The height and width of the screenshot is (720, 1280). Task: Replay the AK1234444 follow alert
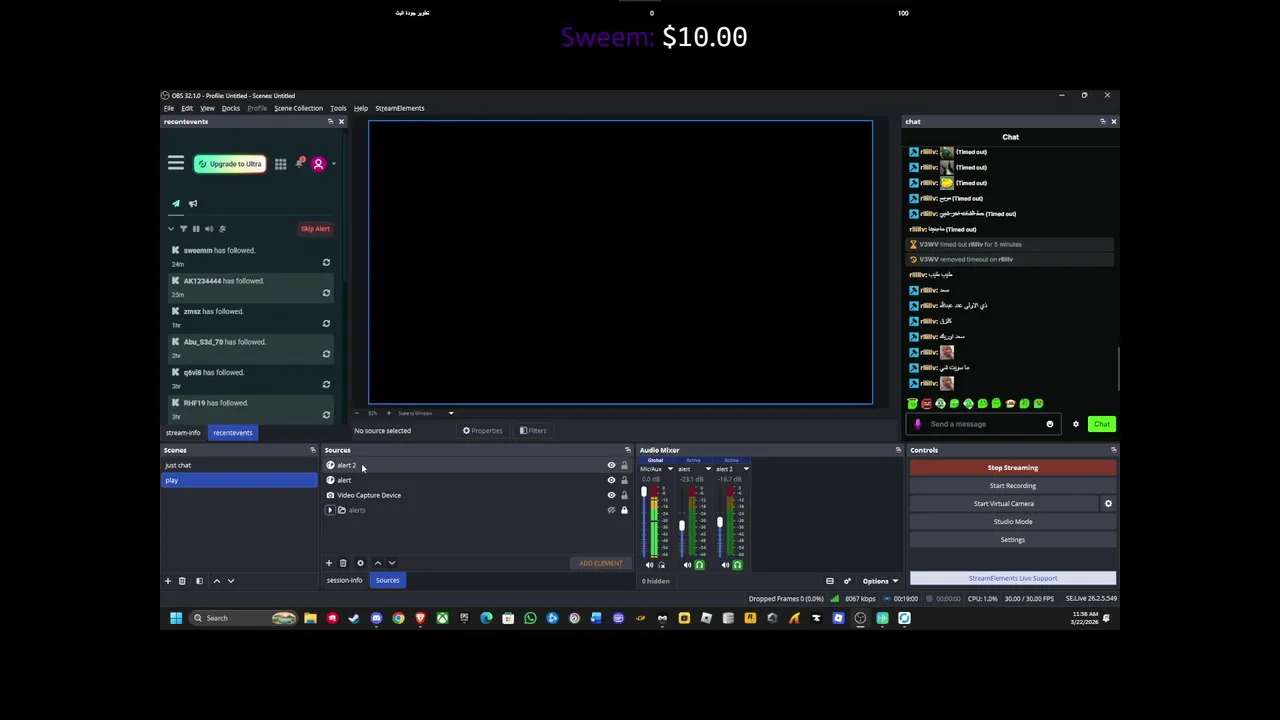[x=326, y=293]
